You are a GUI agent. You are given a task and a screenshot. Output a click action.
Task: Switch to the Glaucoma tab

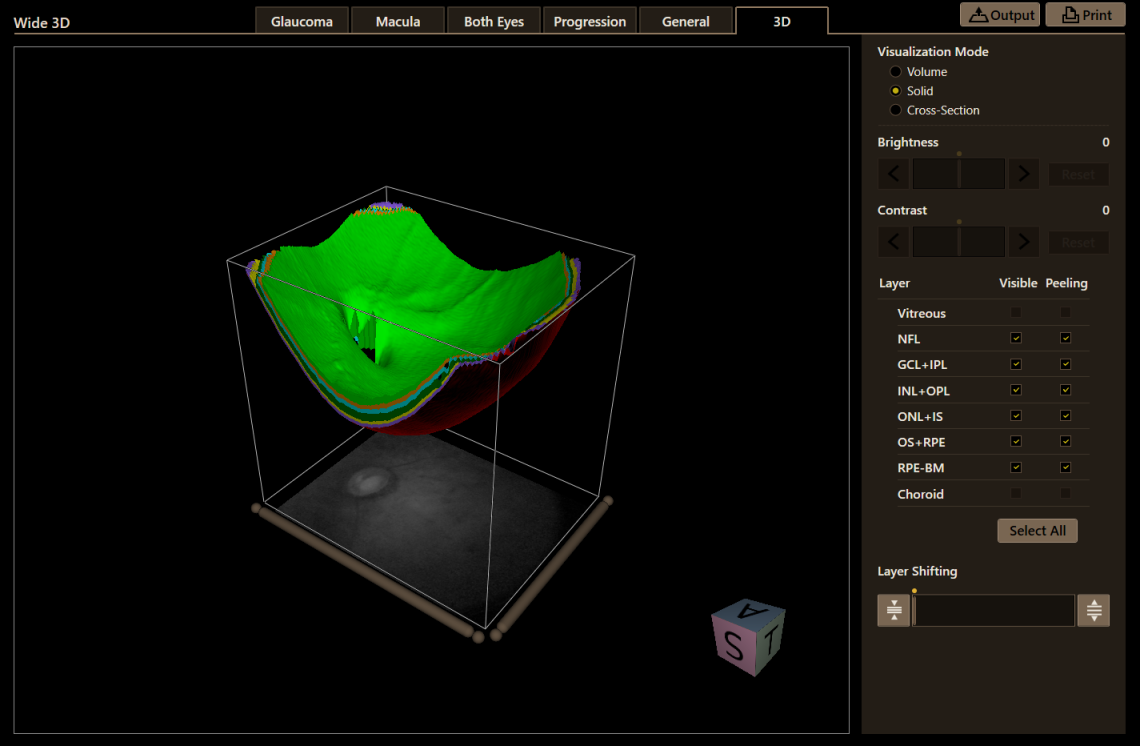click(302, 21)
